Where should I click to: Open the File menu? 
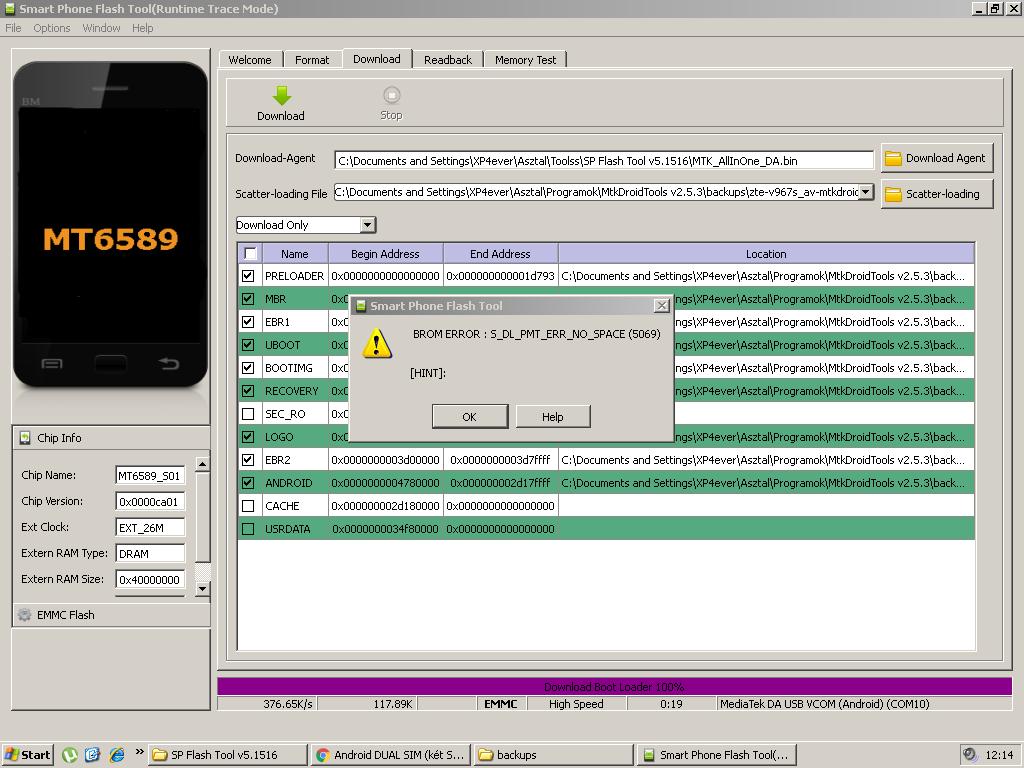pyautogui.click(x=13, y=28)
